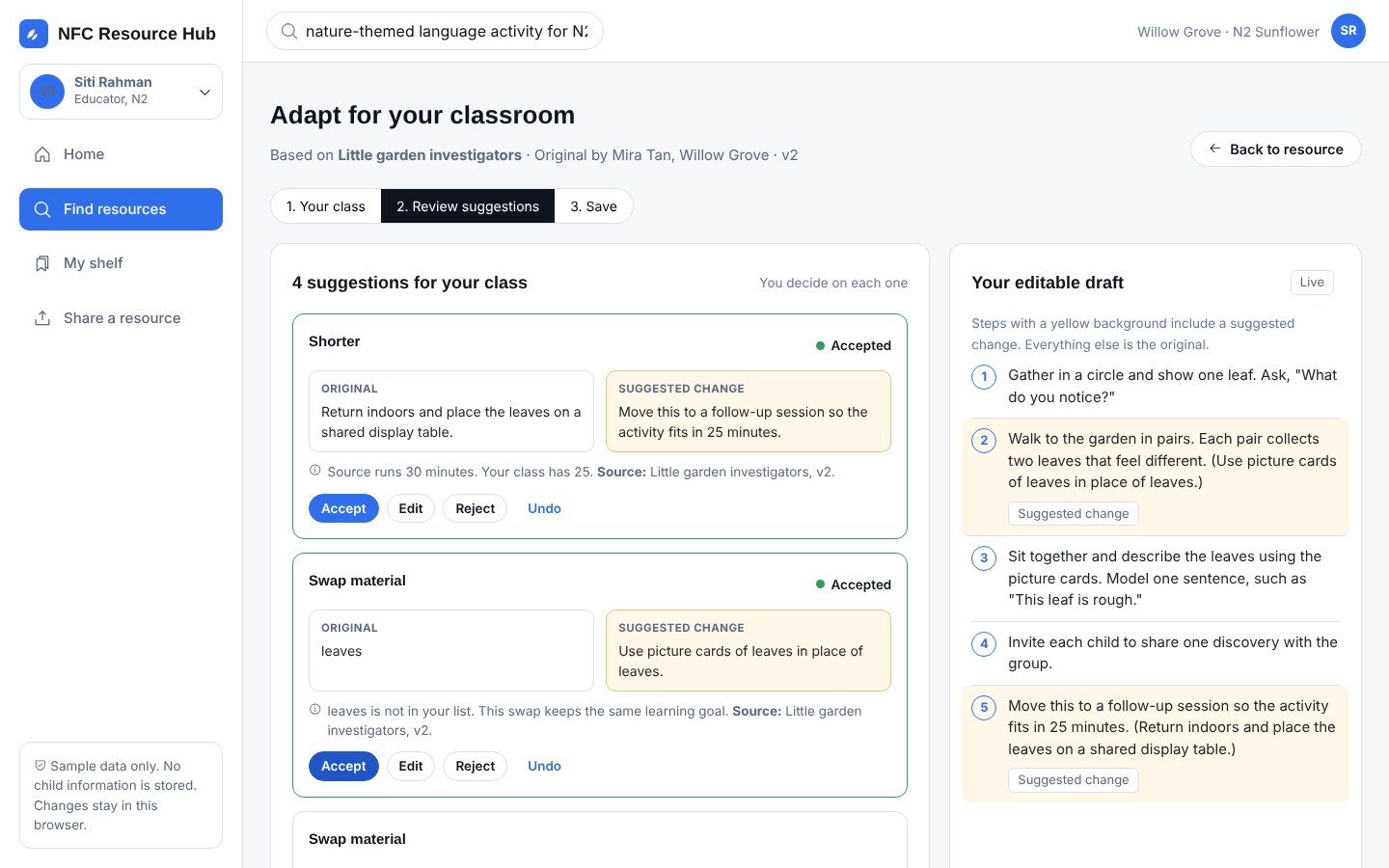This screenshot has width=1389, height=868.
Task: Switch to step 3. Save
Action: [x=593, y=206]
